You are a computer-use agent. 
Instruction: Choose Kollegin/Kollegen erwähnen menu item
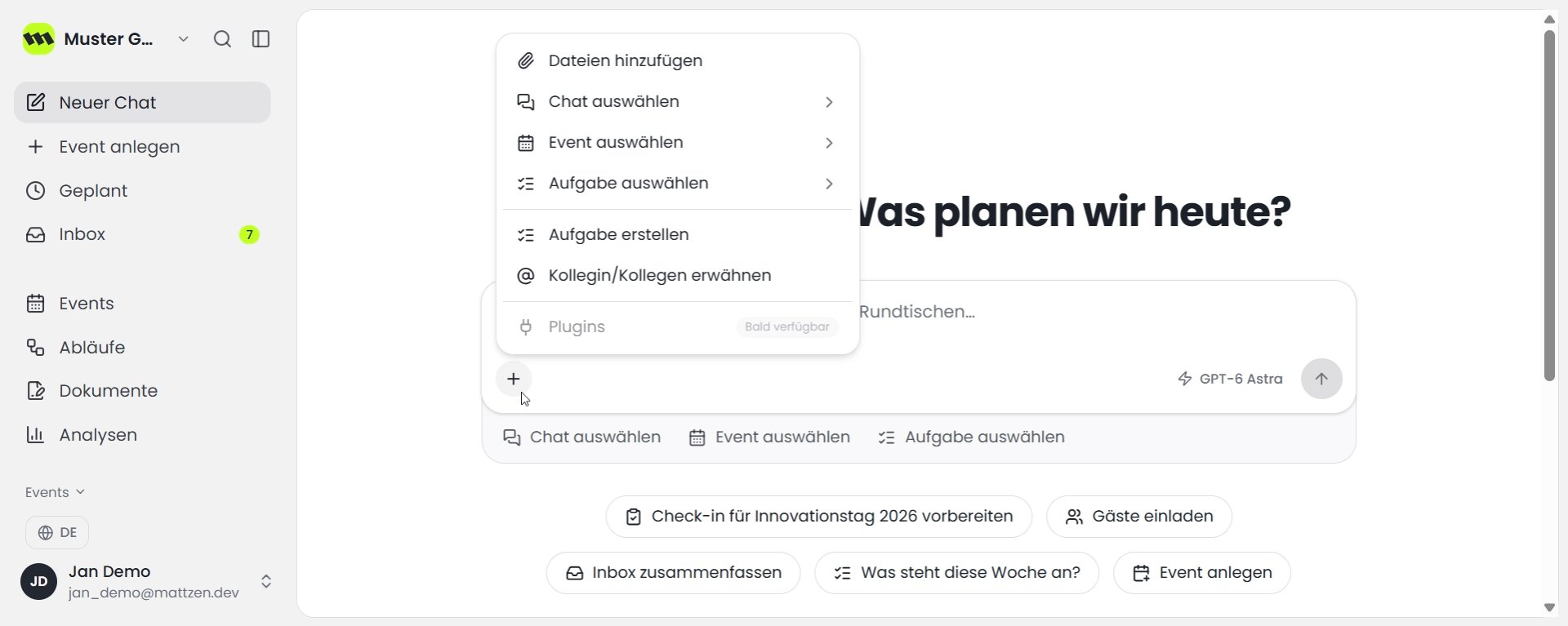[x=678, y=276]
